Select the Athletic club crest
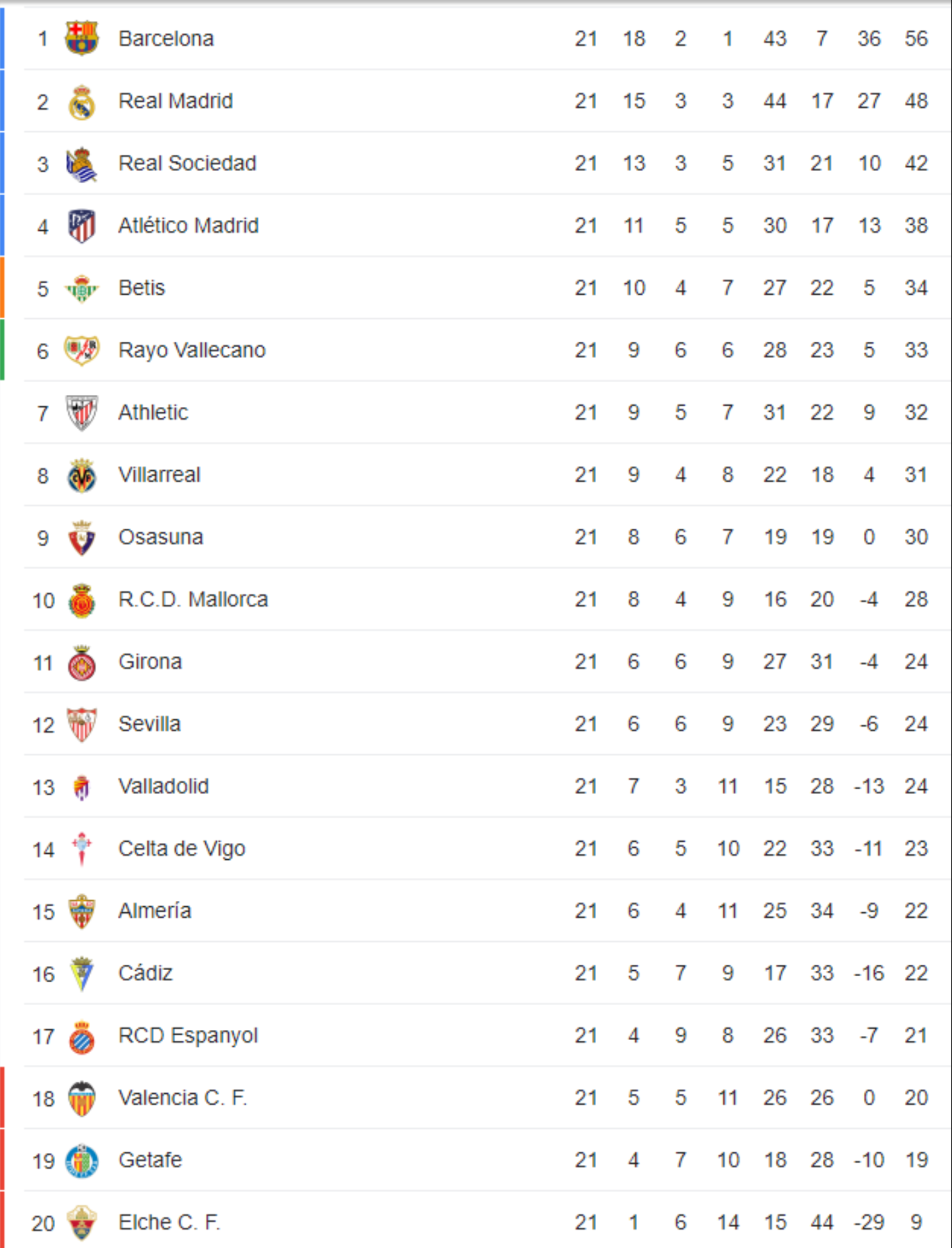 81,413
